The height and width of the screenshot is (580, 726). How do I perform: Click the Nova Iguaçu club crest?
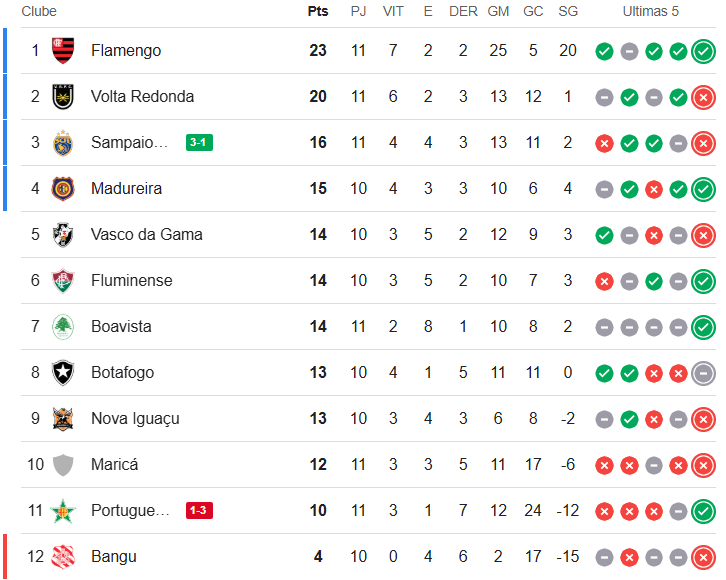(x=63, y=418)
